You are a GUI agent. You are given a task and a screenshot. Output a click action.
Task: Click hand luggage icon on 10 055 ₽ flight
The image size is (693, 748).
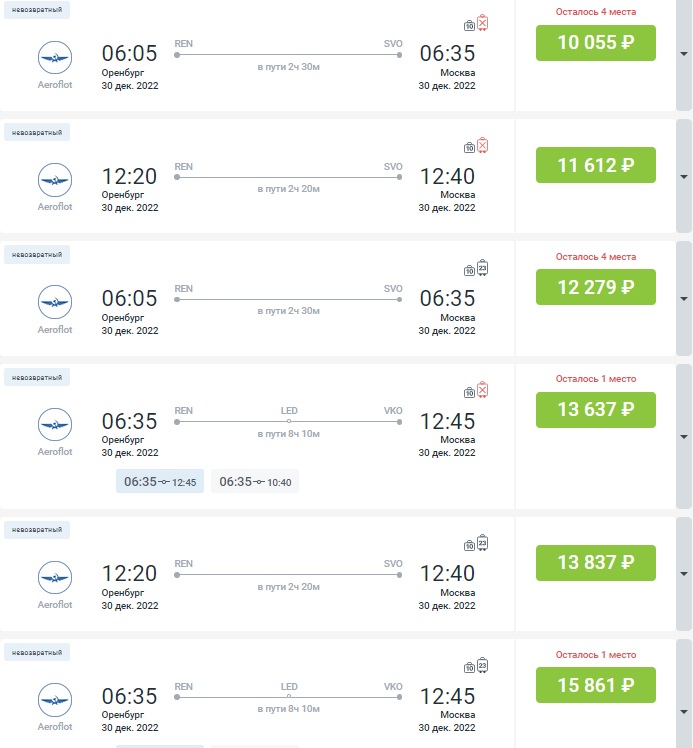pos(469,25)
